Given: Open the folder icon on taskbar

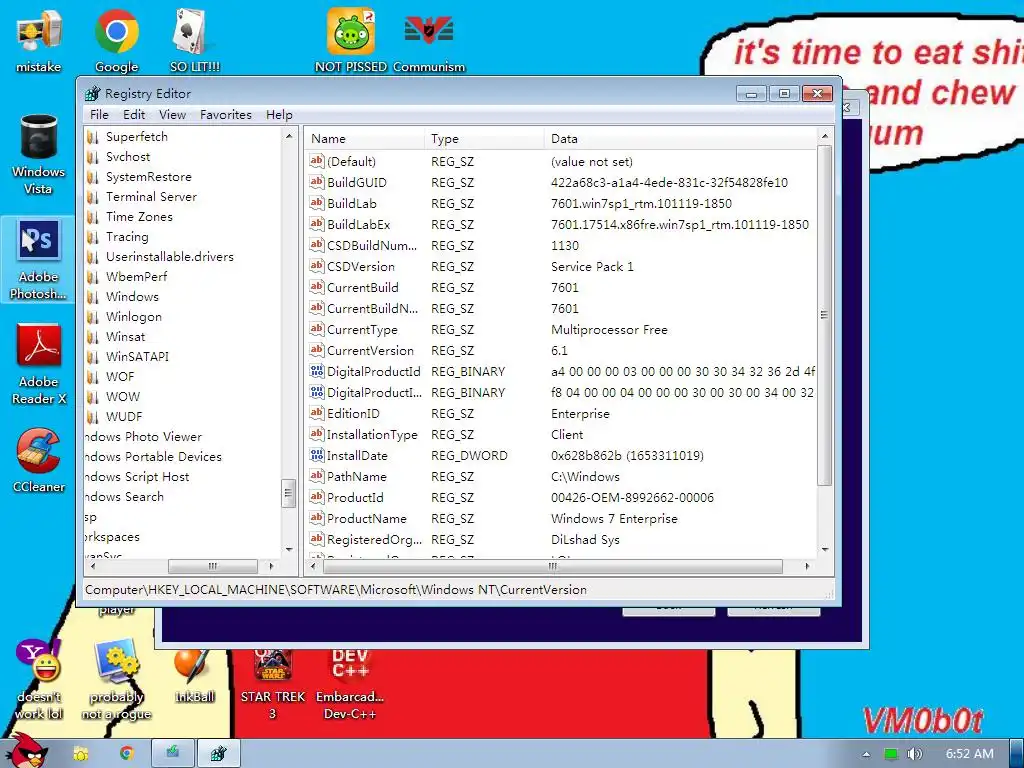Looking at the screenshot, I should pos(80,754).
